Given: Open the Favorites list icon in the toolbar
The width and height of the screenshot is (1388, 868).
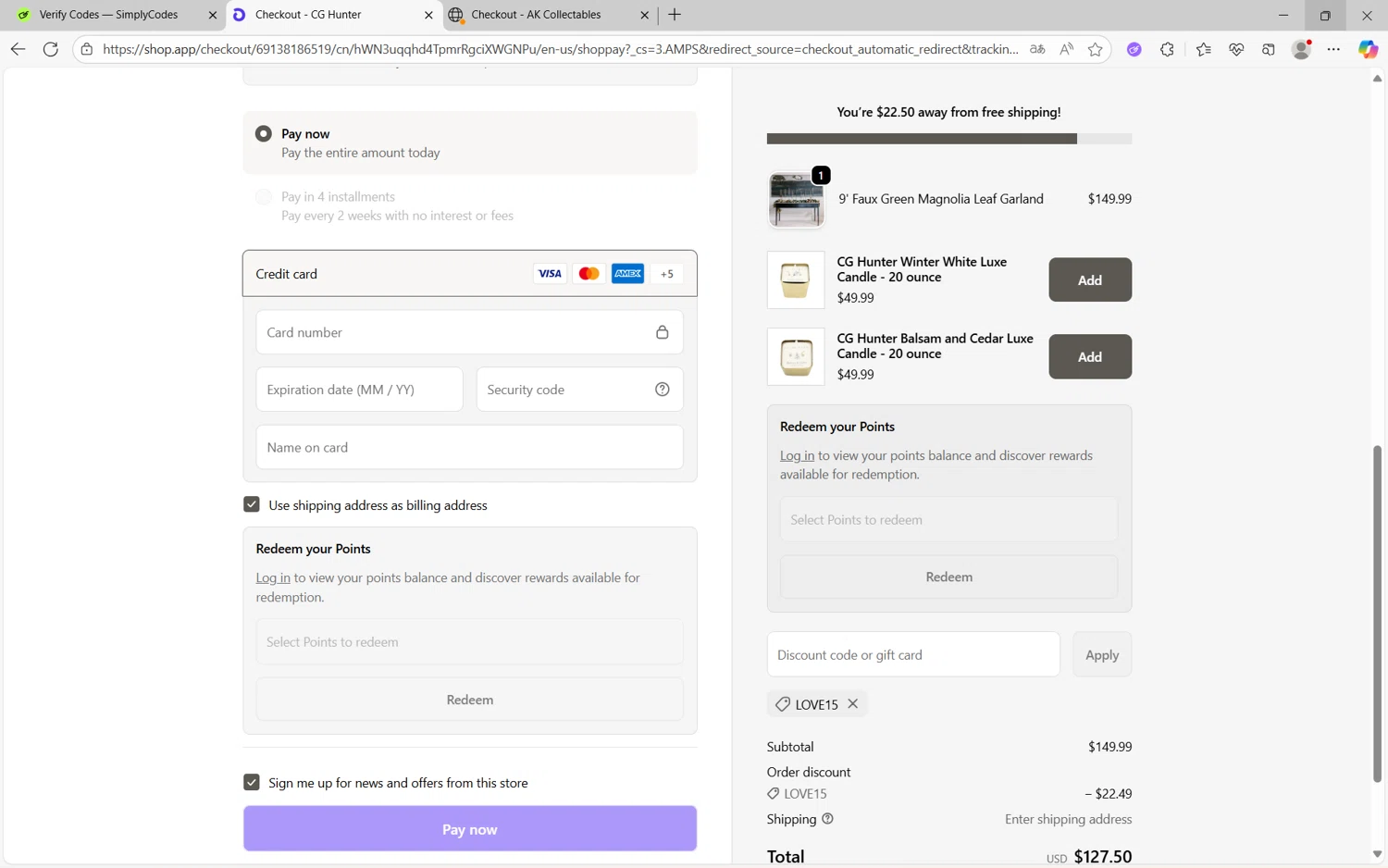Looking at the screenshot, I should pos(1203,49).
